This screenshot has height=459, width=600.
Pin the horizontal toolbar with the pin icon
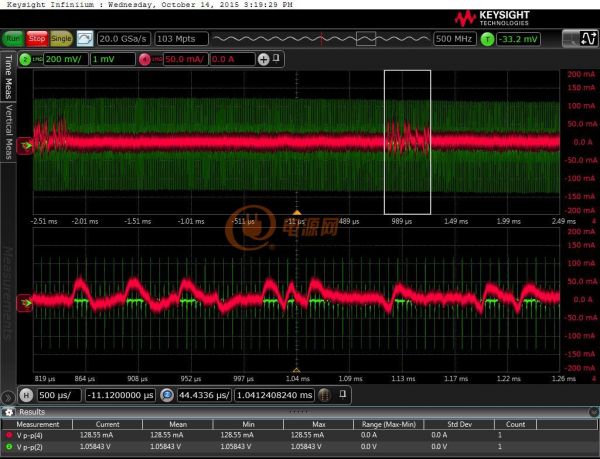(x=343, y=394)
